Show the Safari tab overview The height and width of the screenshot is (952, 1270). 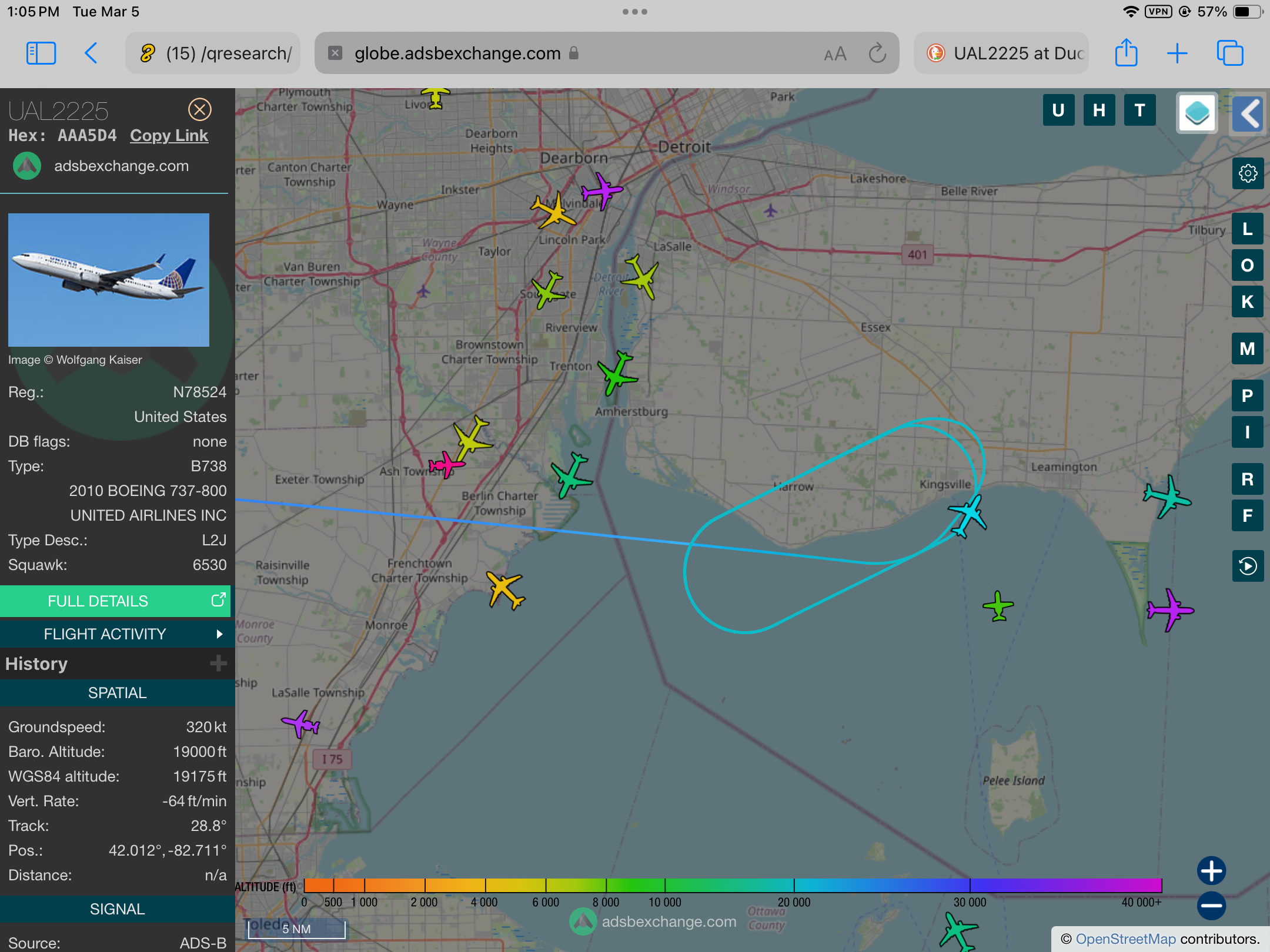pyautogui.click(x=1229, y=53)
